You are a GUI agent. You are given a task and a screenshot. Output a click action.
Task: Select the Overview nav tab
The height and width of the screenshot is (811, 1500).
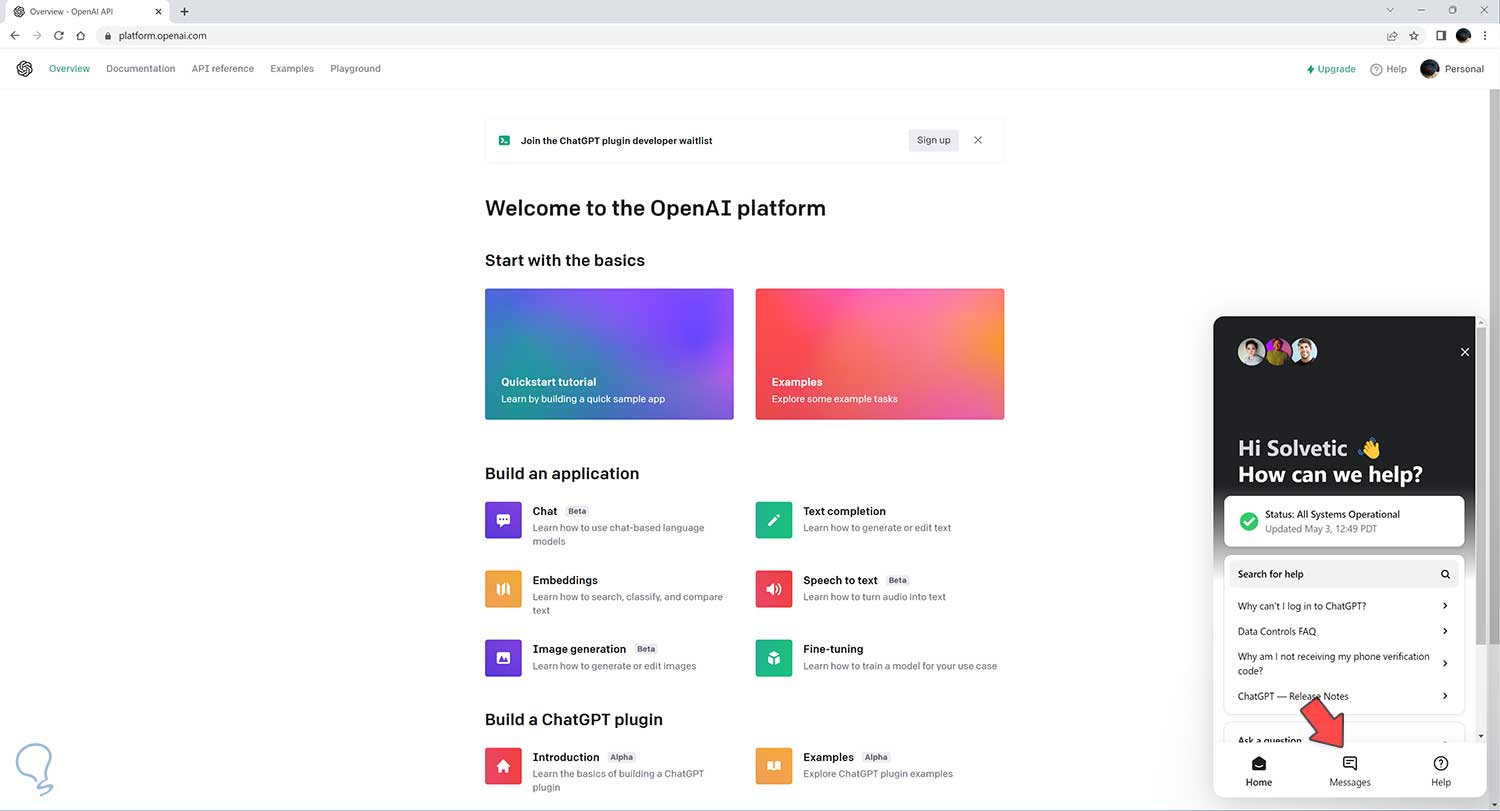click(69, 69)
